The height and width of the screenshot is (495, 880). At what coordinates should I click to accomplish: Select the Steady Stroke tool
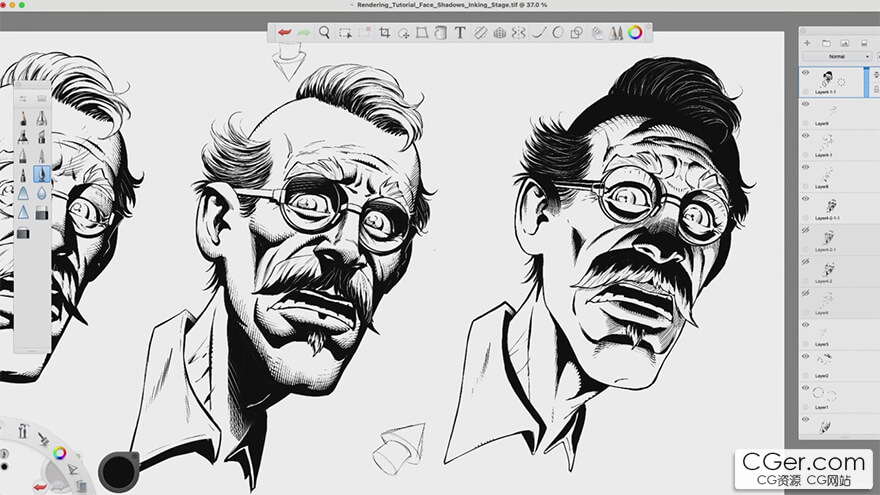(539, 33)
